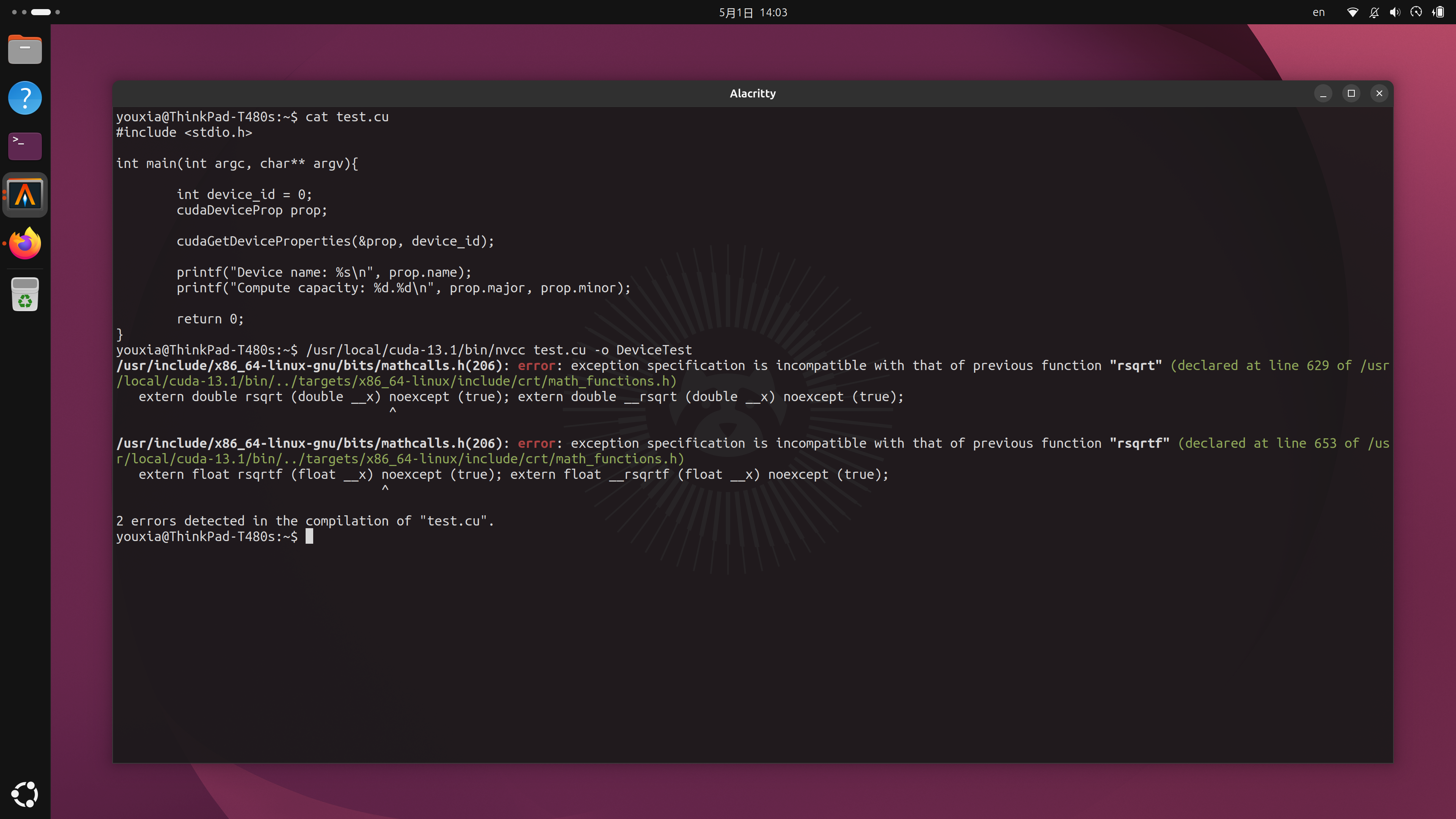
Task: Click the circular system status icon in the top bar
Action: click(x=1416, y=13)
